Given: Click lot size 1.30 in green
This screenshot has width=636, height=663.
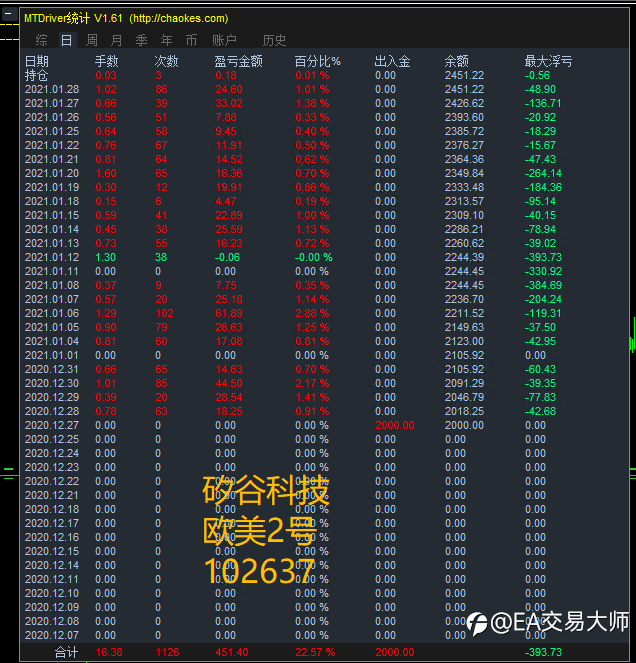Looking at the screenshot, I should pos(106,257).
